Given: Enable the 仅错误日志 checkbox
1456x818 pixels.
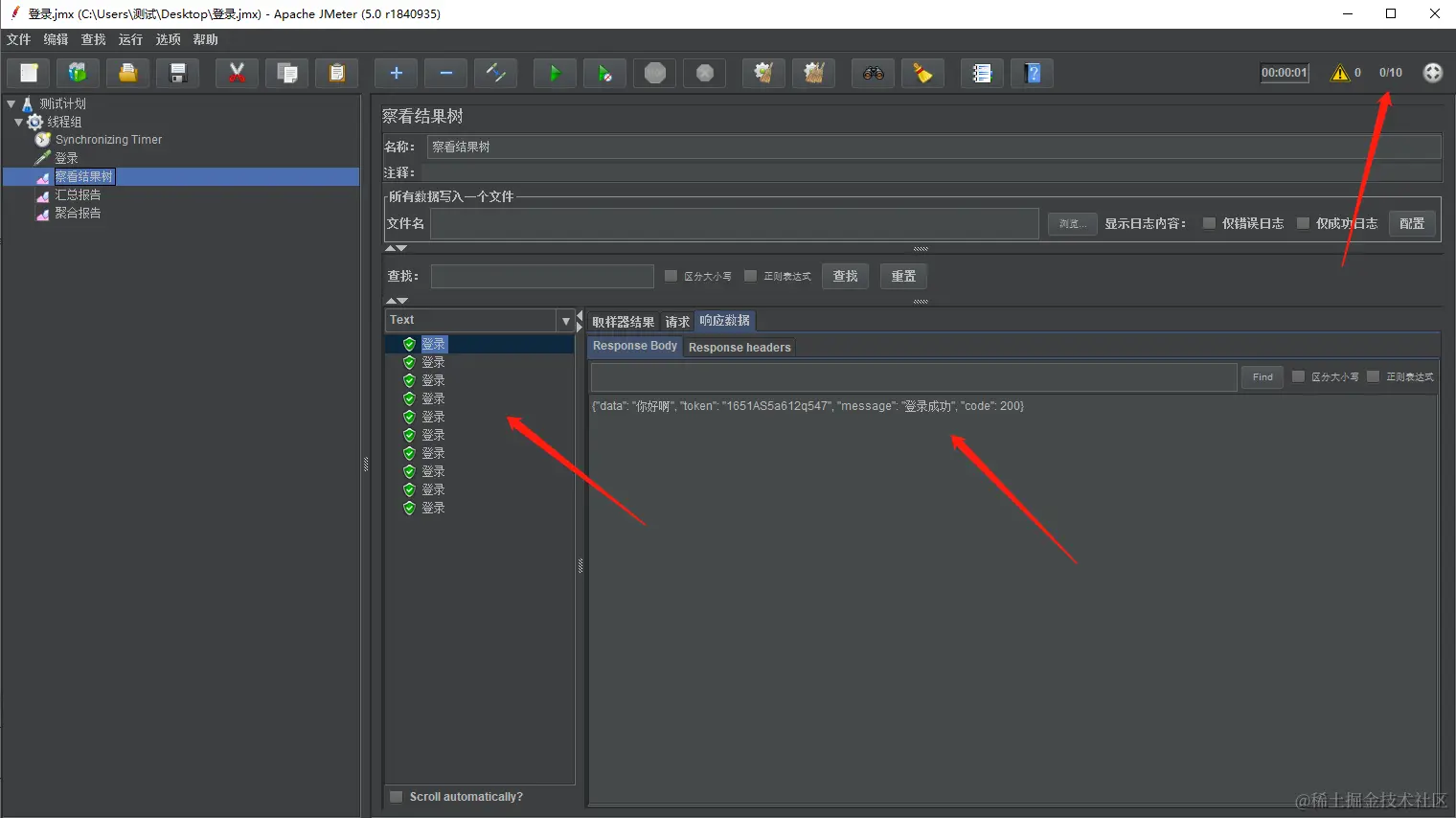Looking at the screenshot, I should 1209,223.
